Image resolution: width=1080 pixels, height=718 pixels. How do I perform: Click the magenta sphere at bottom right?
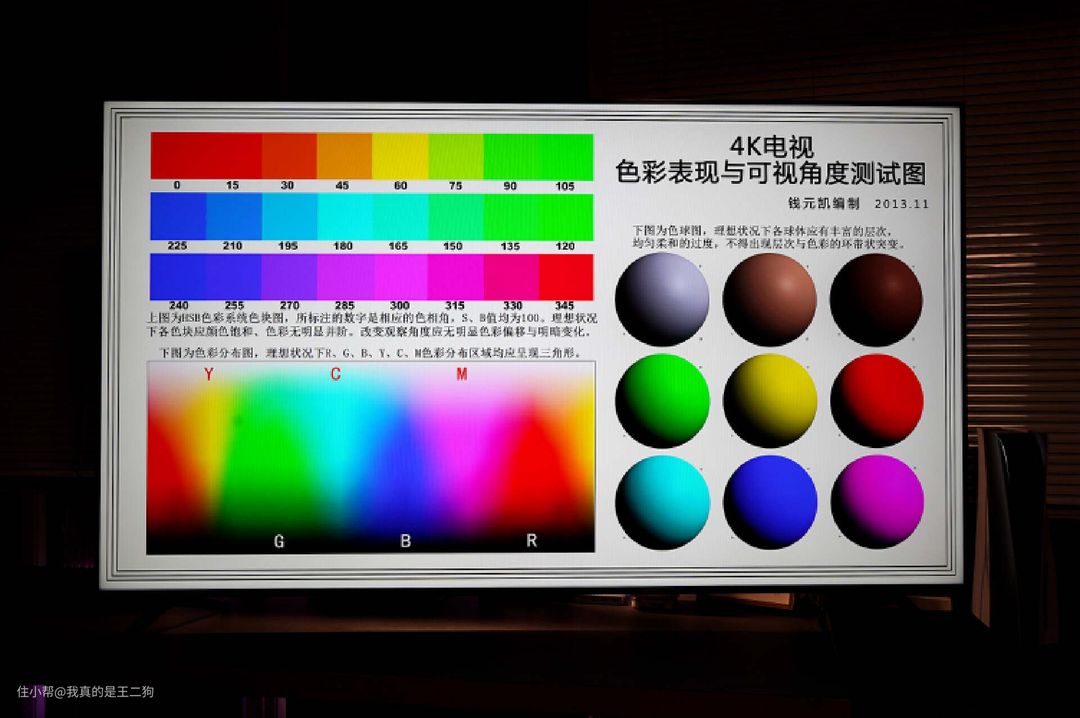point(876,501)
